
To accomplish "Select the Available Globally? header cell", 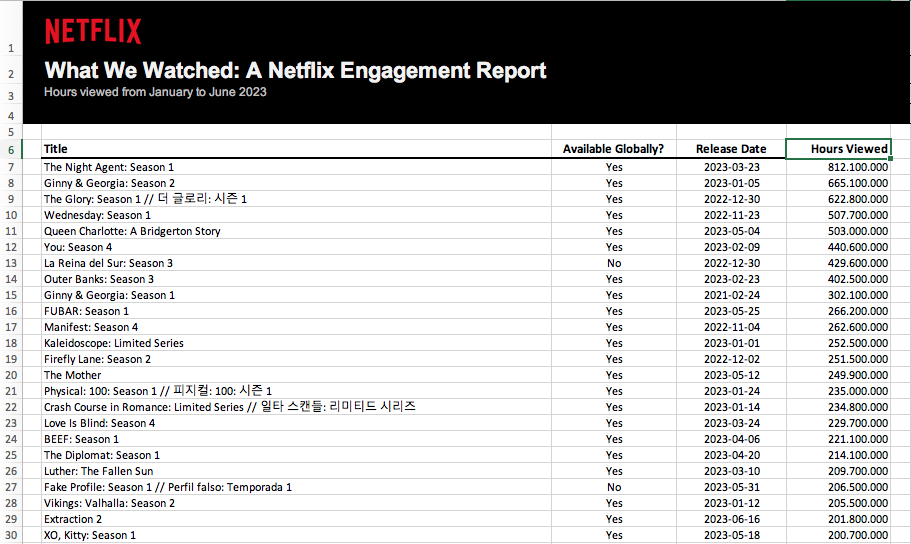I will tap(614, 149).
